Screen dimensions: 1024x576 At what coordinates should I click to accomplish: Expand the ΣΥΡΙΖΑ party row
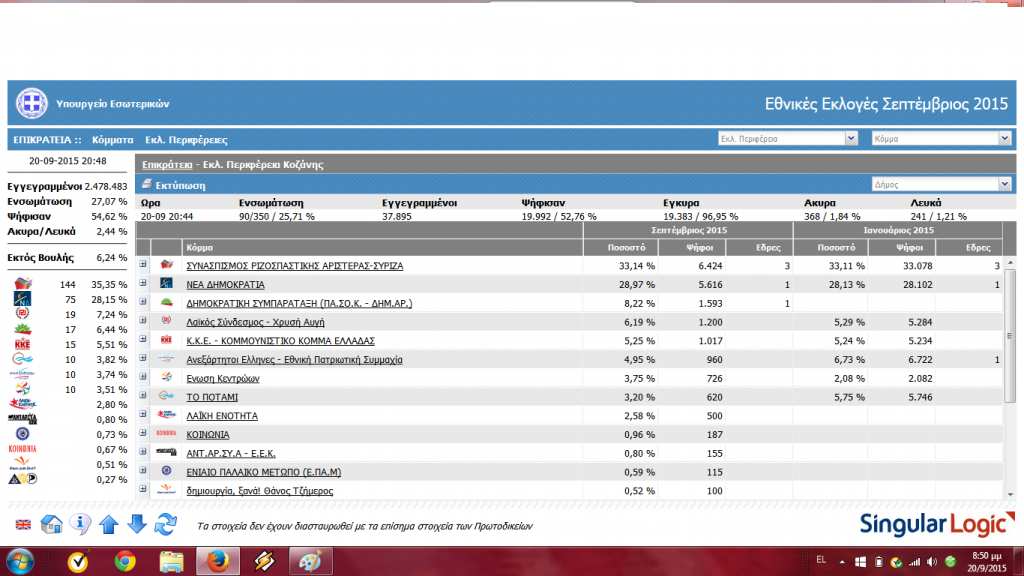pyautogui.click(x=143, y=265)
